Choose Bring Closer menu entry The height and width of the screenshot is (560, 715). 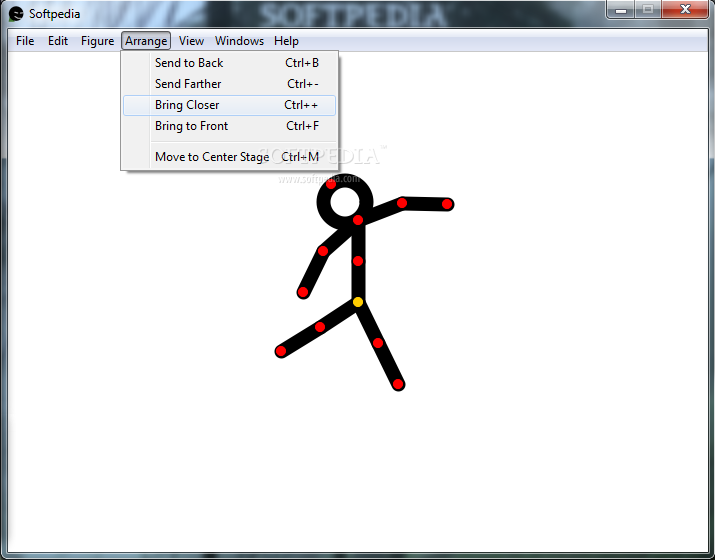[229, 105]
